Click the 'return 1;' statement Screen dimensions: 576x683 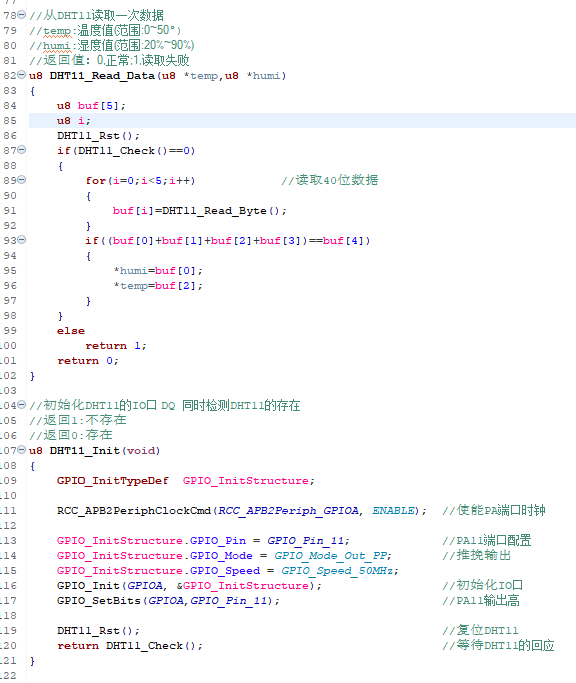116,346
